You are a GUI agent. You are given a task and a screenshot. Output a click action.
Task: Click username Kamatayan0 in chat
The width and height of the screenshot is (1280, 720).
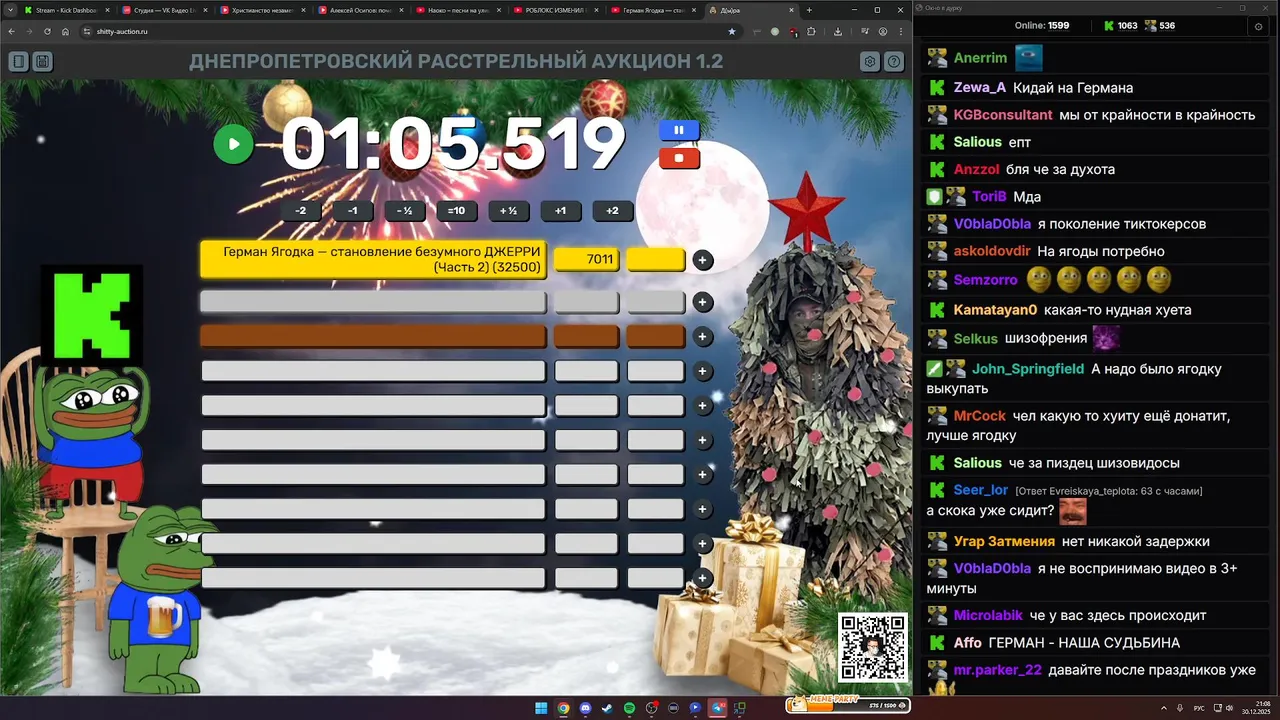995,310
